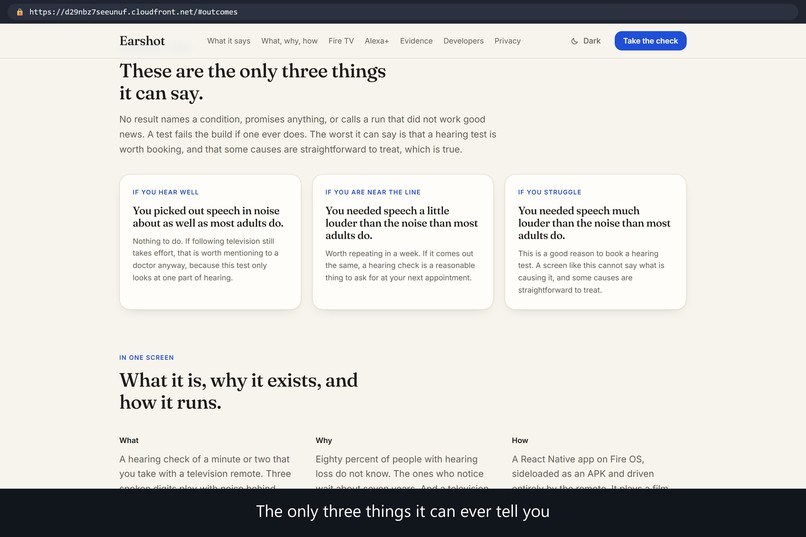The width and height of the screenshot is (806, 537).
Task: Select the IF YOU HEAR WELL card label
Action: (166, 192)
